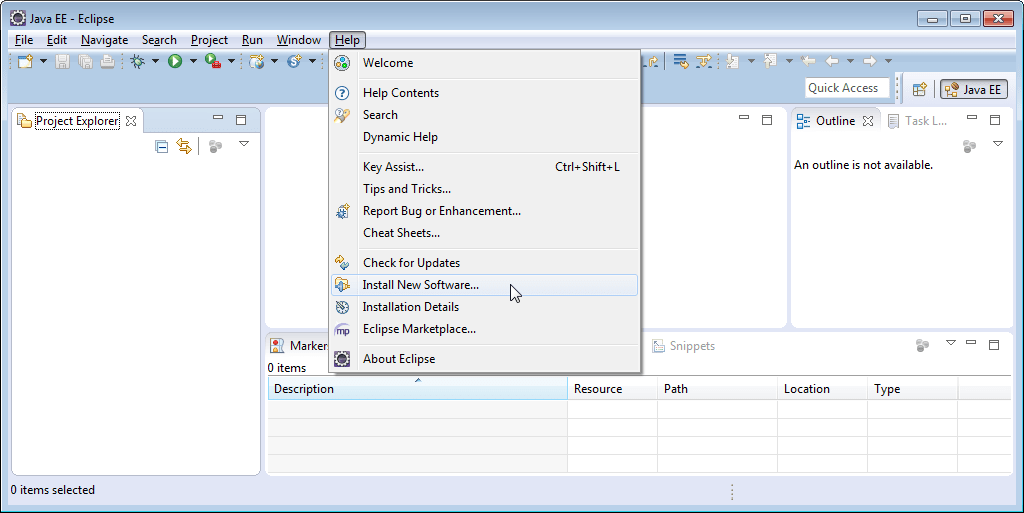Viewport: 1024px width, 513px height.
Task: Click the Resource column header
Action: point(613,389)
